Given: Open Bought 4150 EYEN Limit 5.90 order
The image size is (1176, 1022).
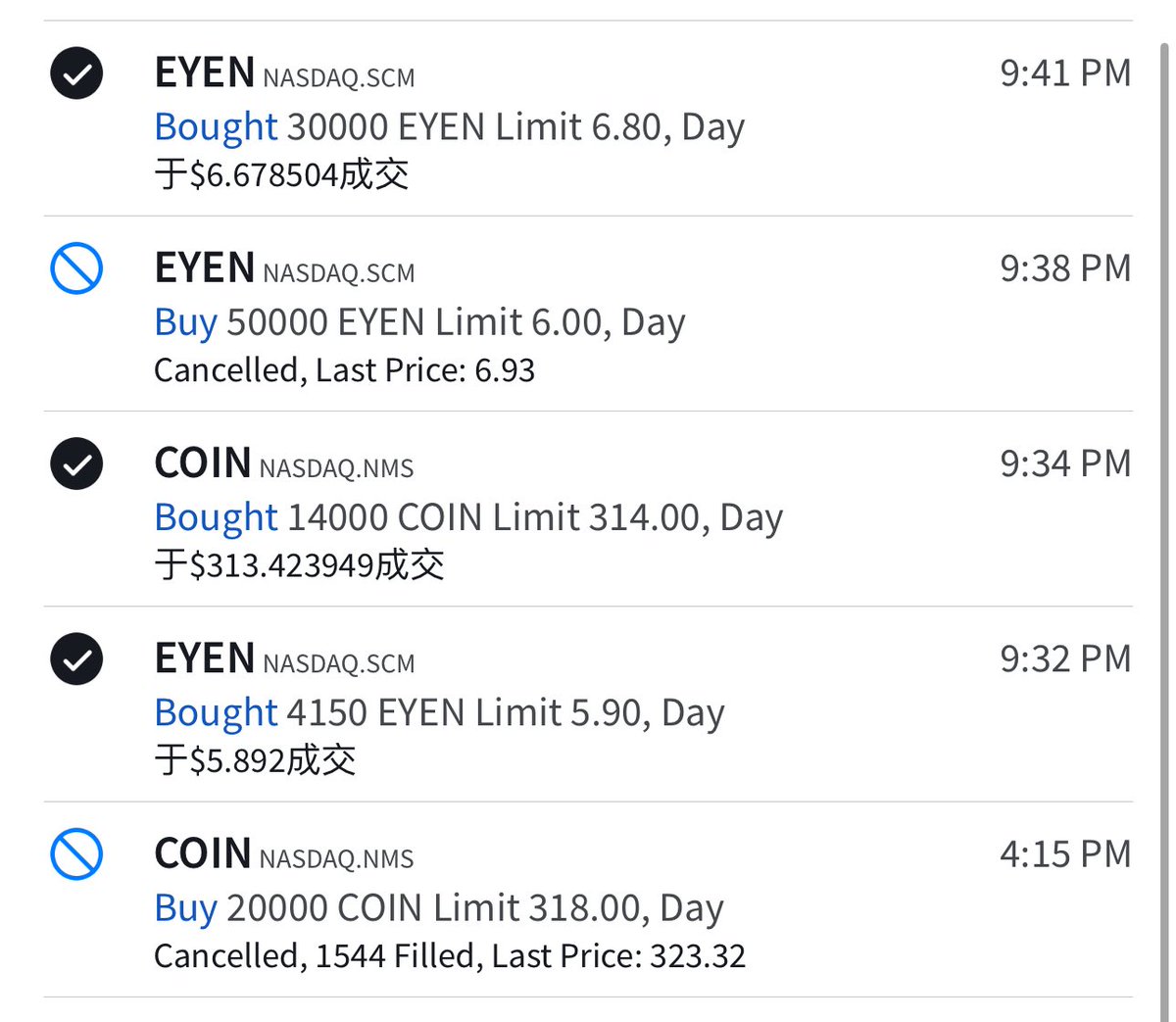Looking at the screenshot, I should [x=439, y=712].
